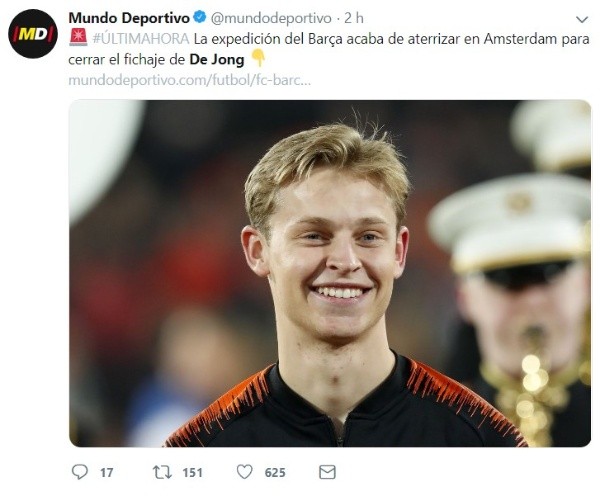Open the 2 h tweet timestamp

354,18
